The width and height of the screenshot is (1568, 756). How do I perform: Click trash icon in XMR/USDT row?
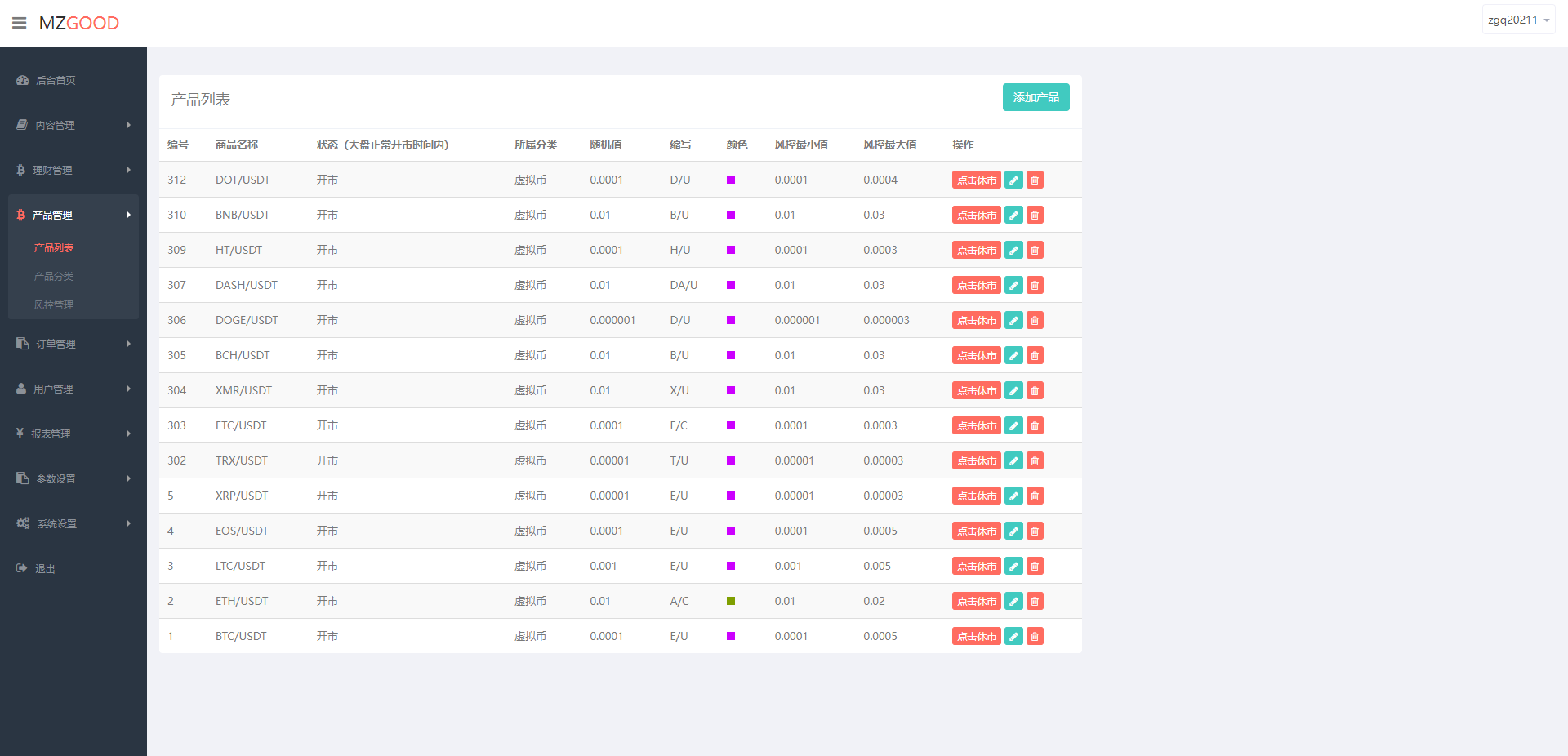1035,391
